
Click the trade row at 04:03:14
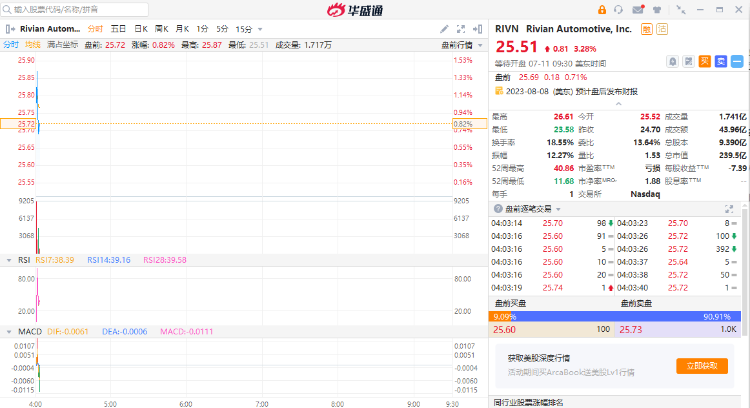(x=551, y=223)
